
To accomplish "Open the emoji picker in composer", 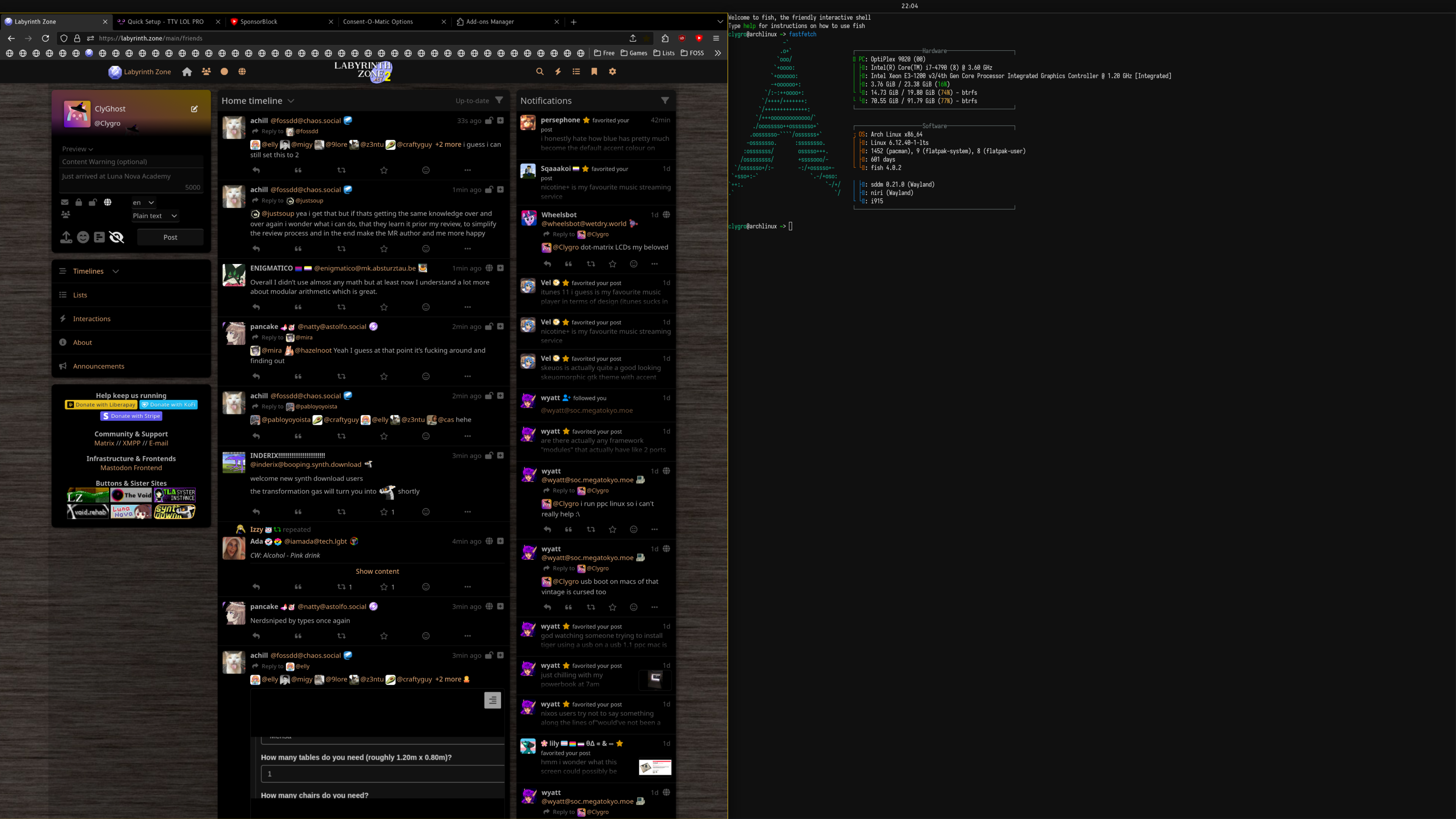I will 83,237.
